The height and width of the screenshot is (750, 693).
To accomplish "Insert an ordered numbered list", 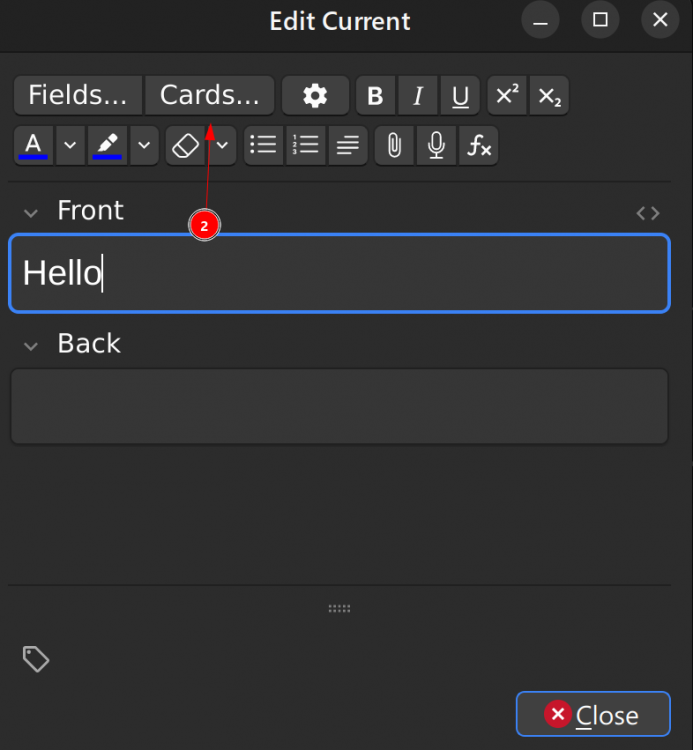I will coord(305,146).
